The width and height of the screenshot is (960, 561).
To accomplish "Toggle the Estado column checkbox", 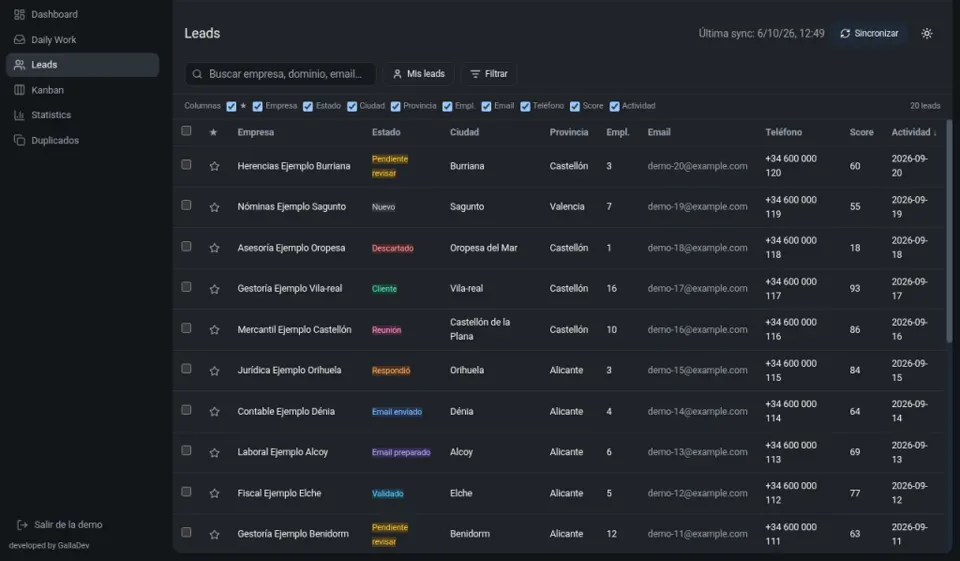I will 307,107.
